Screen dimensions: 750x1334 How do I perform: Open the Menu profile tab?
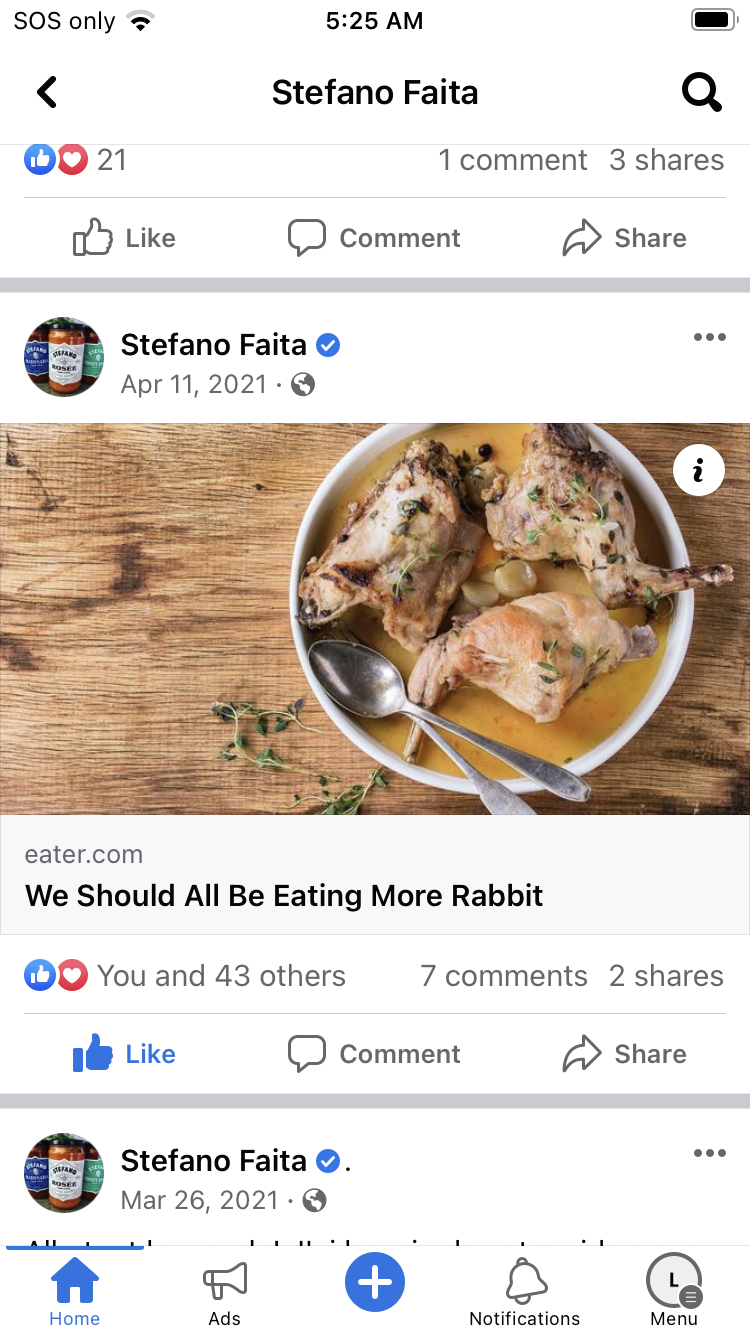[x=674, y=1291]
